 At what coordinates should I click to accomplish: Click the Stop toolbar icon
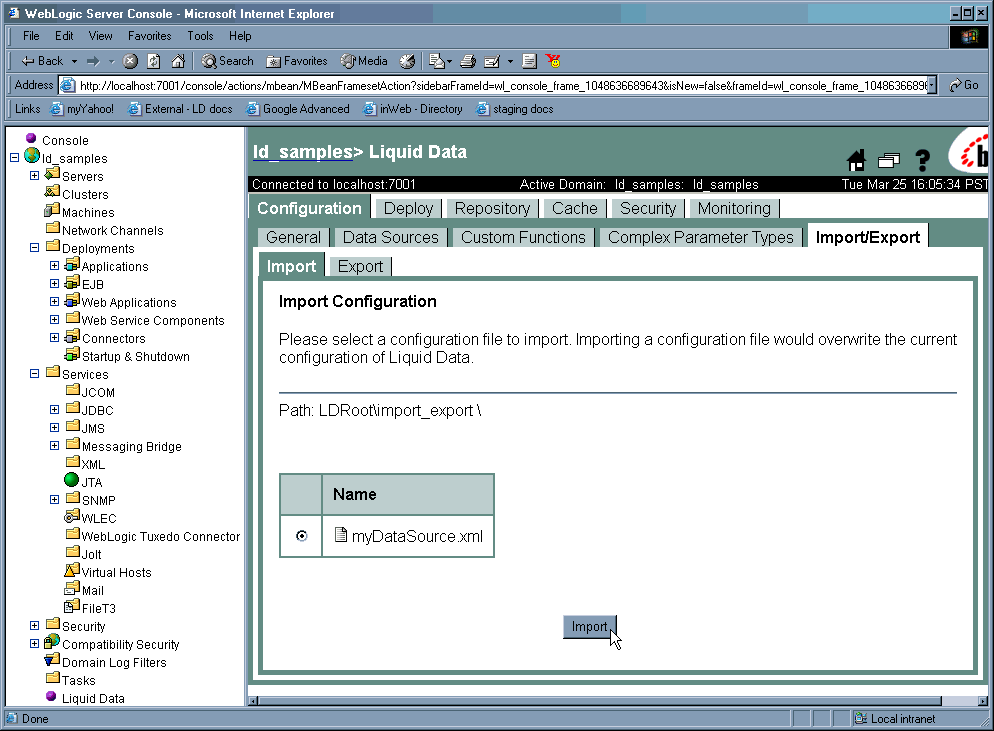tap(130, 61)
